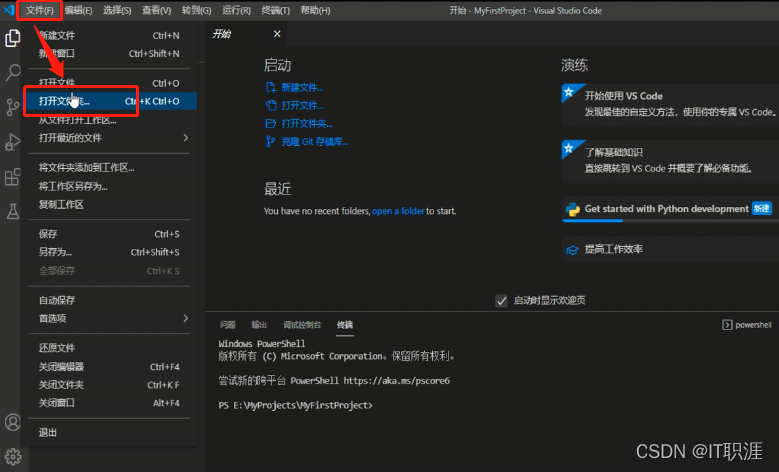This screenshot has height=472, width=779.
Task: Click the open a folder link
Action: click(x=398, y=211)
